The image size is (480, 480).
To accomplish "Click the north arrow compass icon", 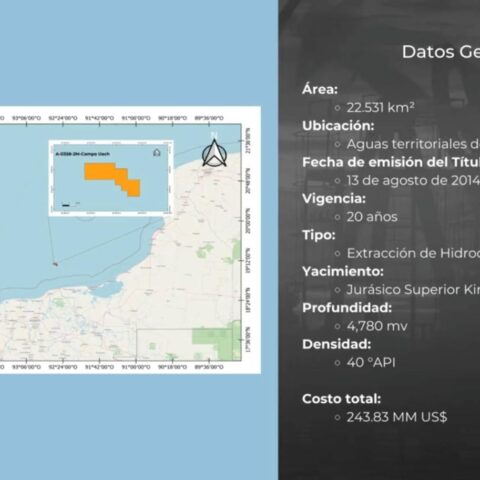I will (x=214, y=153).
